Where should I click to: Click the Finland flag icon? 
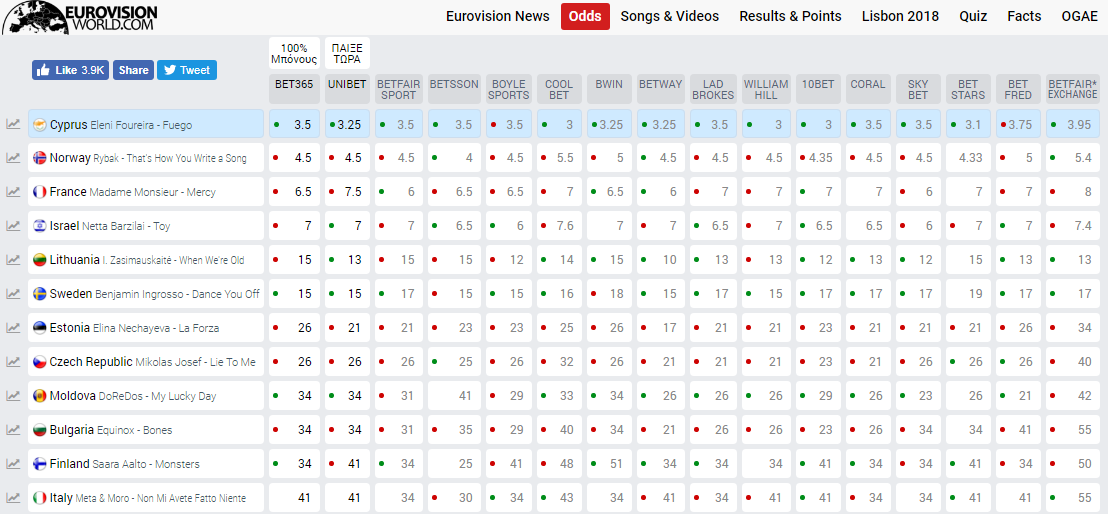pos(40,464)
